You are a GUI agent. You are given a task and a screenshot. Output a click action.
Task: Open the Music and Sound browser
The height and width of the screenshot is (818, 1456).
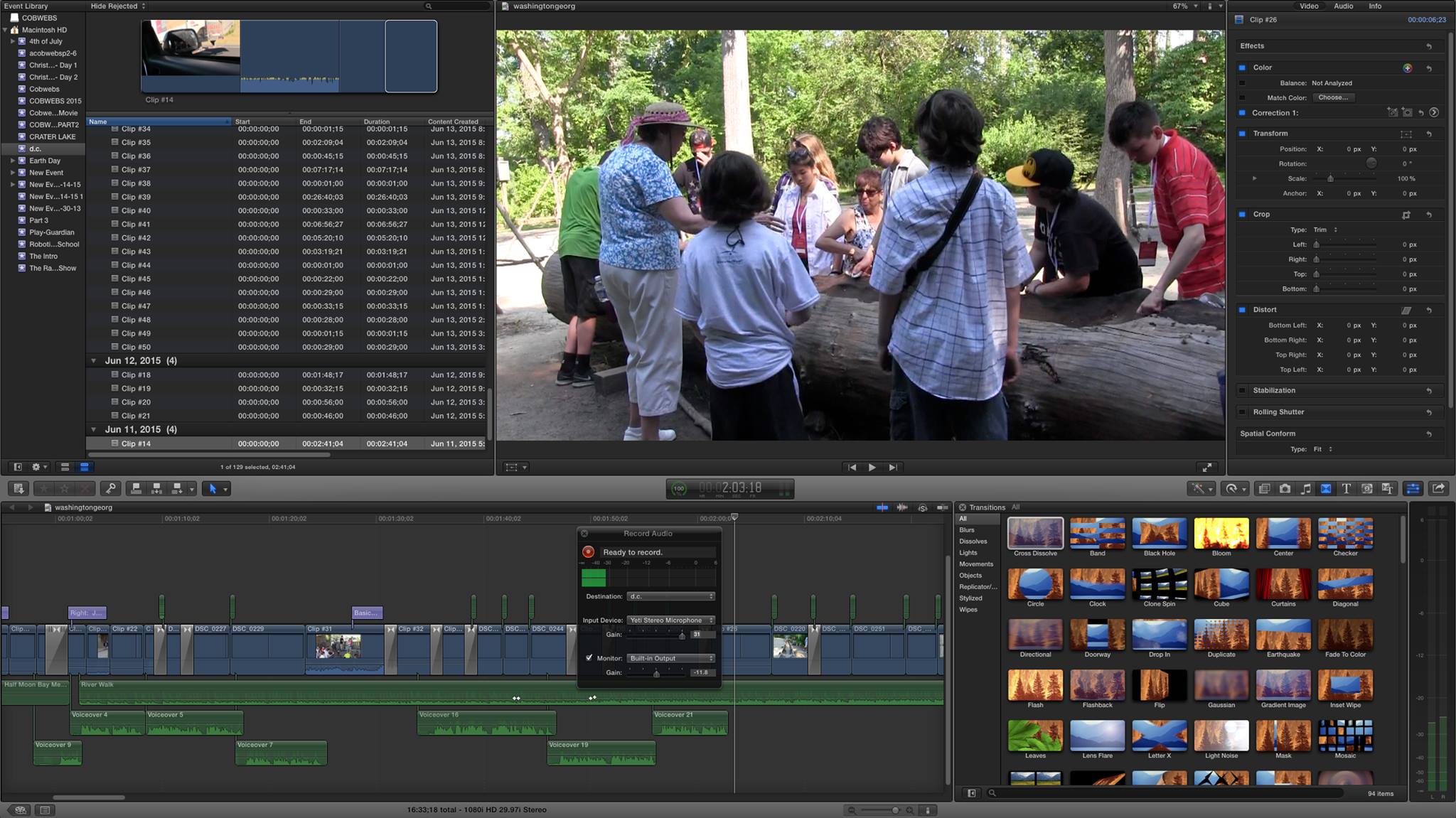(1305, 488)
